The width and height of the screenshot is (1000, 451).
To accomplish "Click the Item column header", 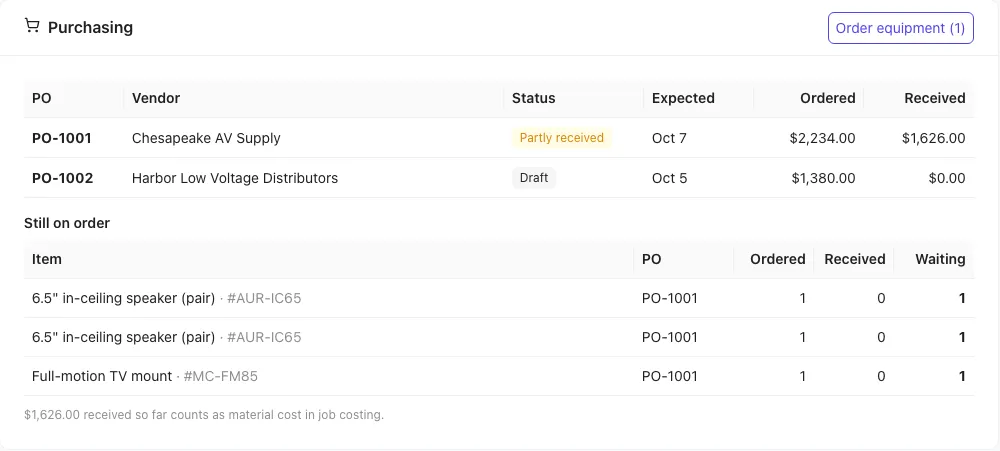I will coord(47,259).
